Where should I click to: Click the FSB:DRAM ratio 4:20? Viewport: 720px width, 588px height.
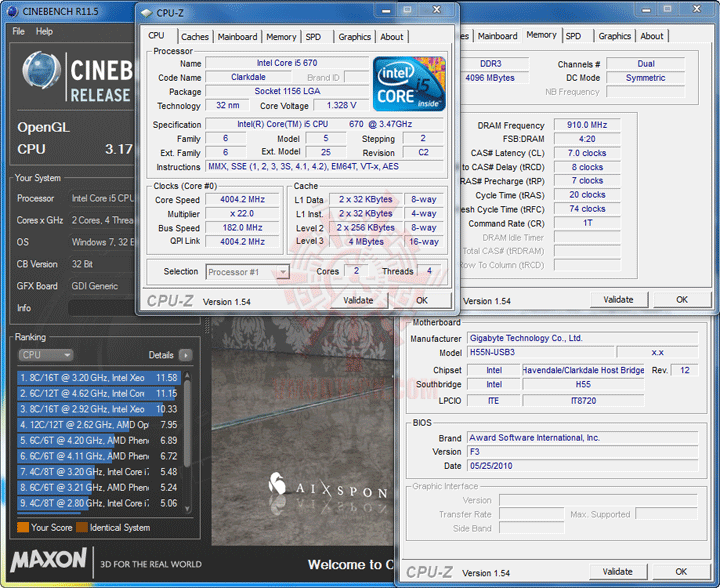point(587,139)
